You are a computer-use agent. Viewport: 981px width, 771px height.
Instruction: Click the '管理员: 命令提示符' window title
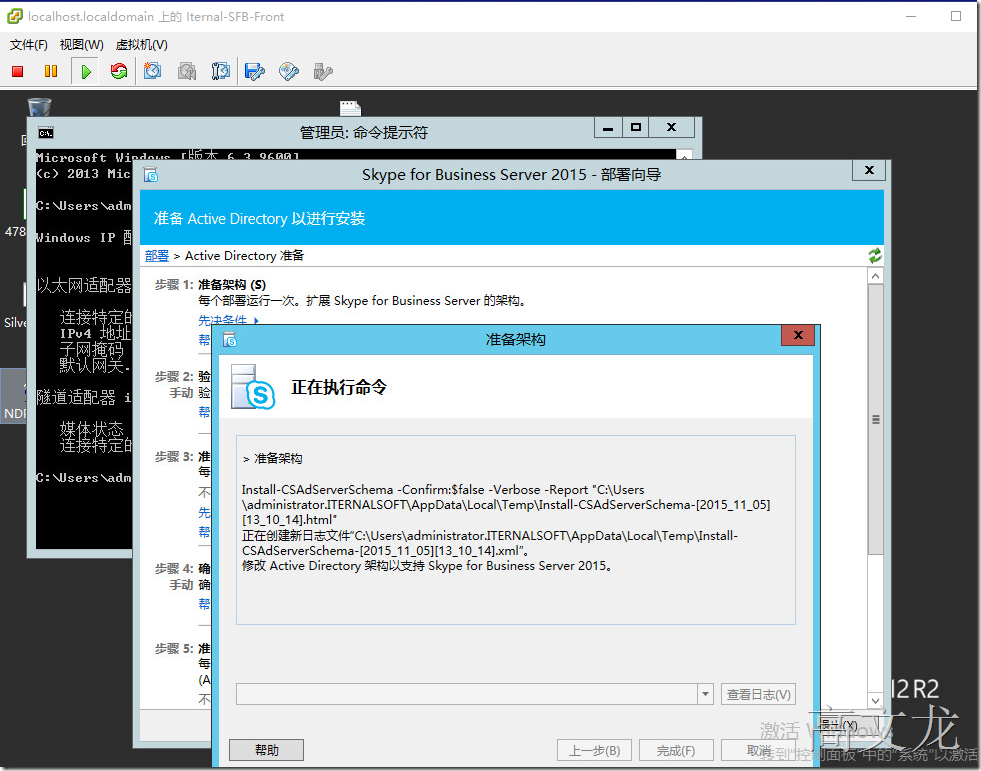click(x=363, y=133)
